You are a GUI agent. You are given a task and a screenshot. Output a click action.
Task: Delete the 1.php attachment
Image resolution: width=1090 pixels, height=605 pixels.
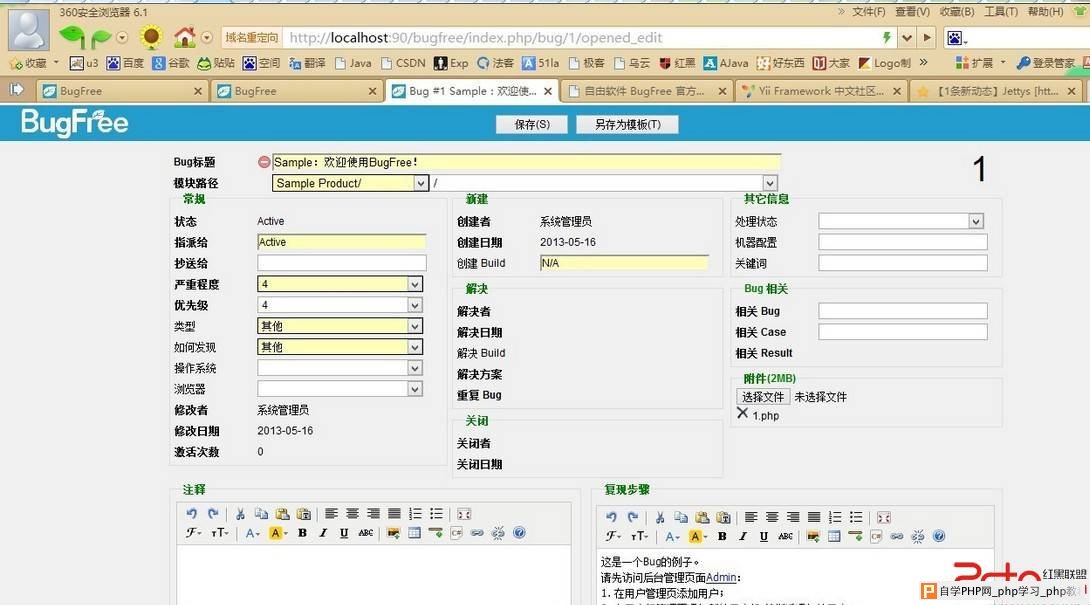[x=742, y=414]
